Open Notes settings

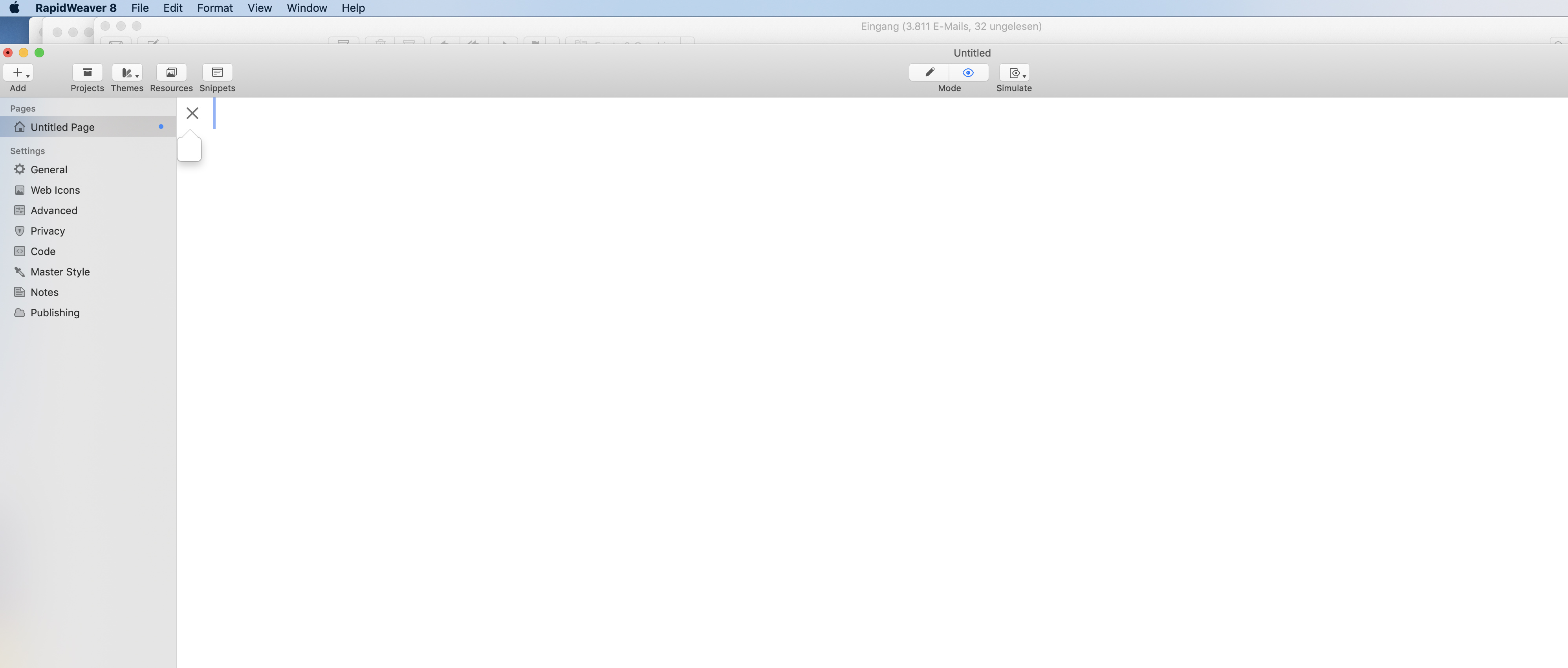88,292
